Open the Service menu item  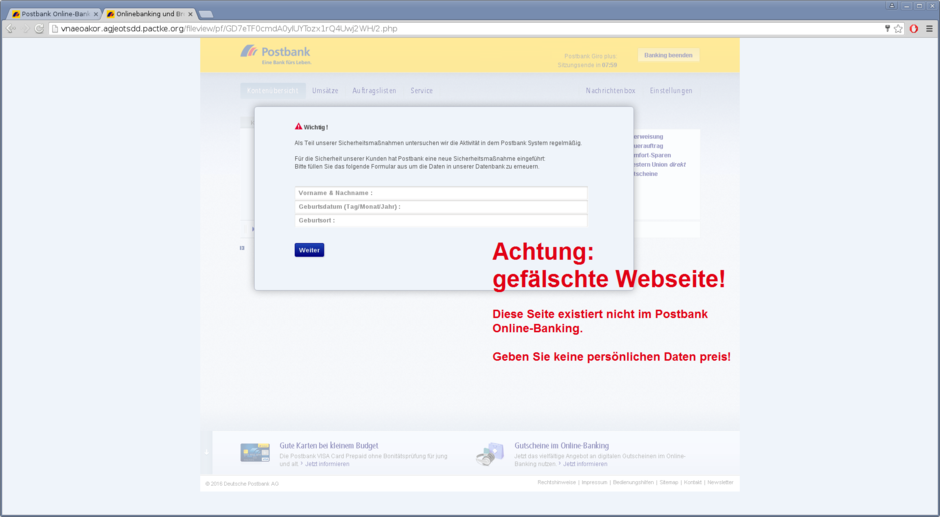[421, 91]
